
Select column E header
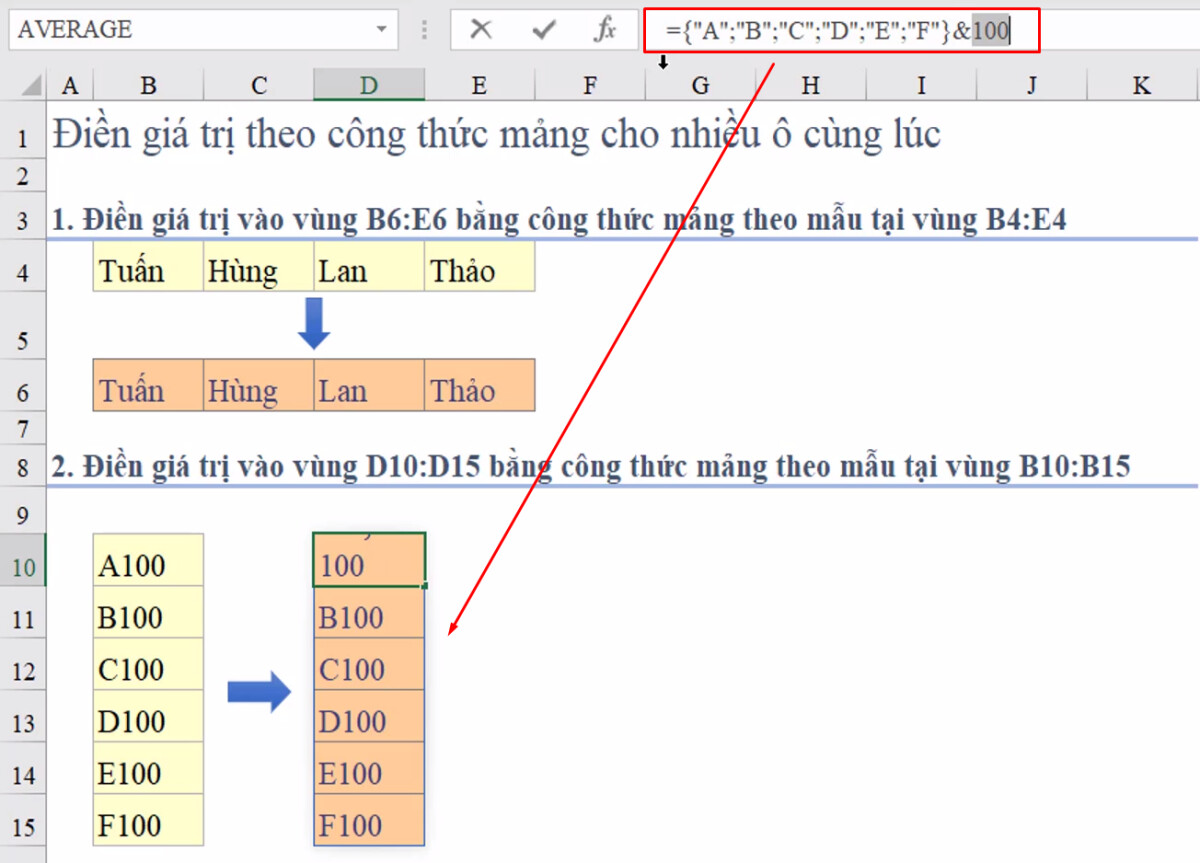(479, 86)
